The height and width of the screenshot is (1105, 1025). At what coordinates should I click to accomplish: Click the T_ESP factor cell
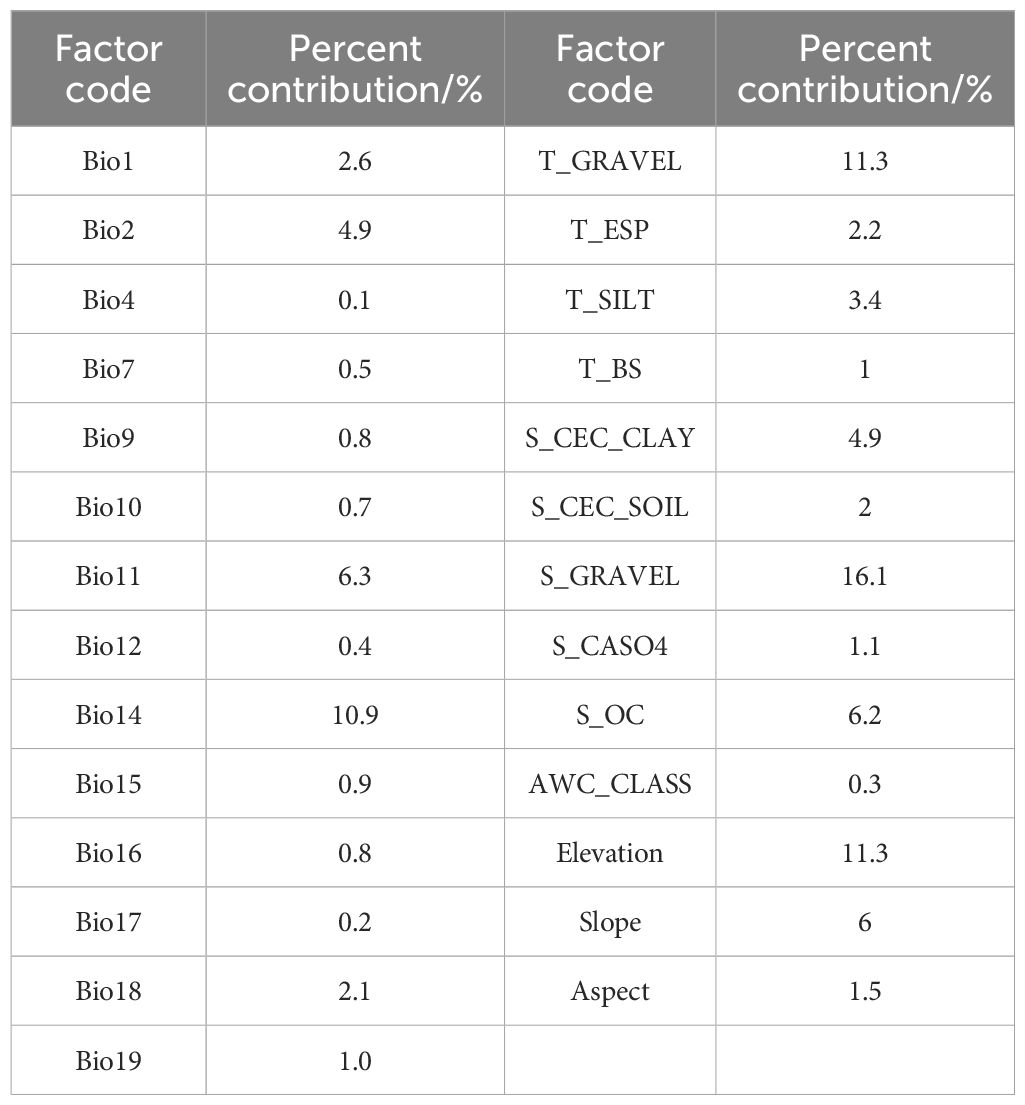[610, 230]
